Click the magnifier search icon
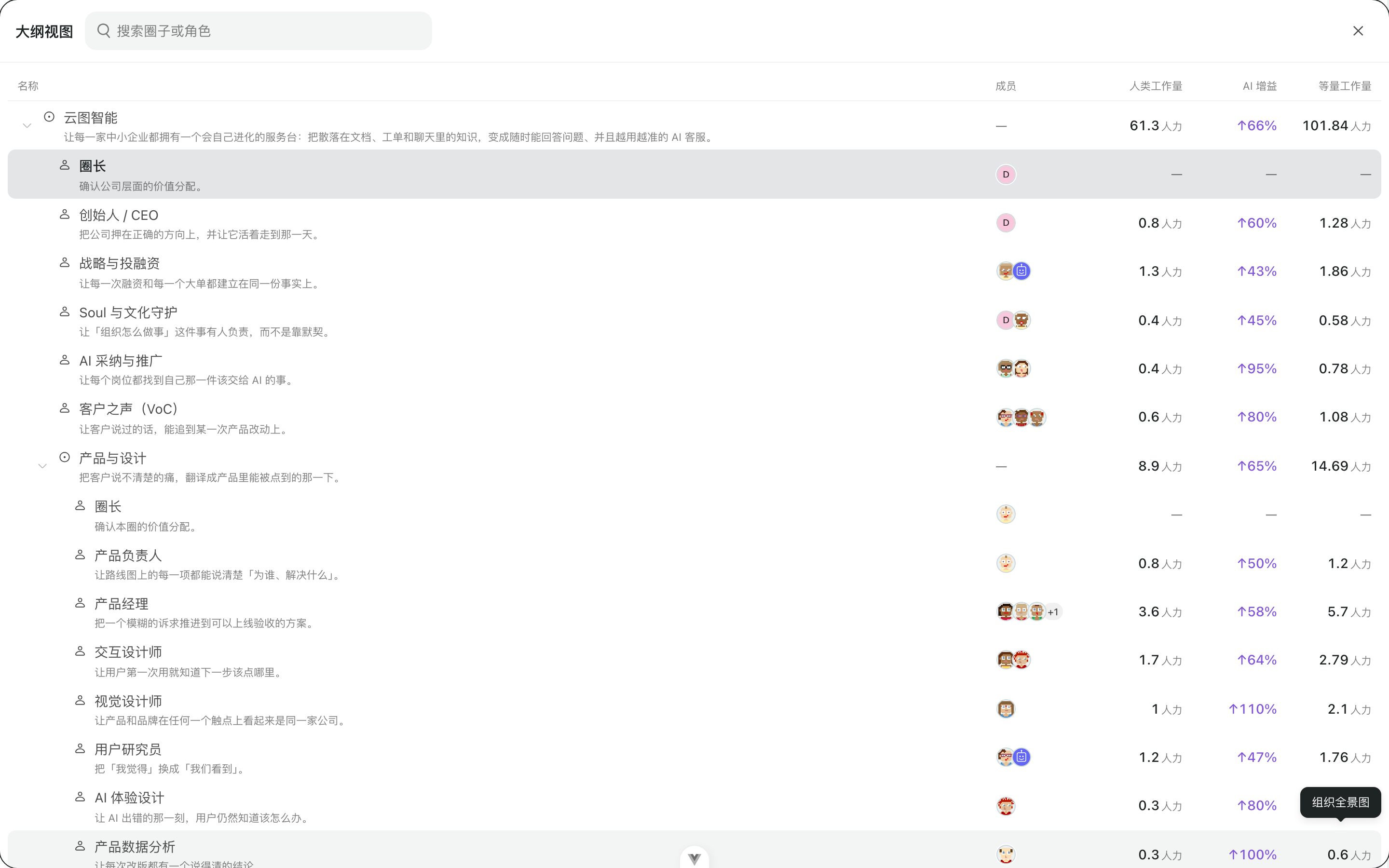1389x868 pixels. click(x=103, y=30)
